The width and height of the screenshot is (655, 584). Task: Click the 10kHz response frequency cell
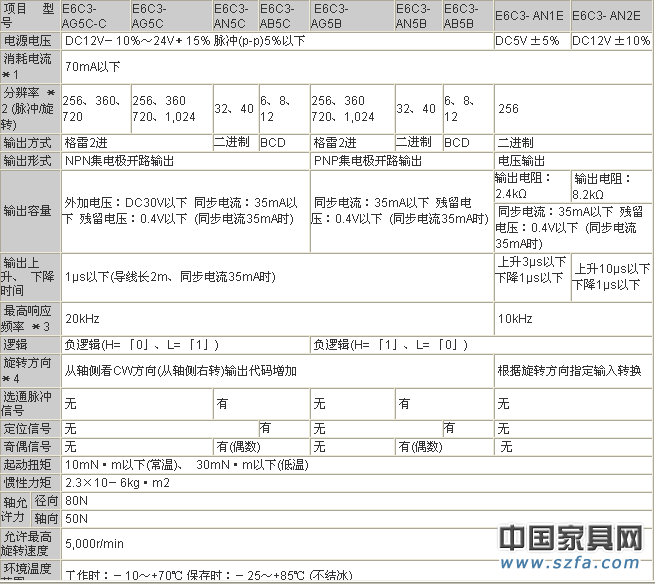click(x=515, y=318)
